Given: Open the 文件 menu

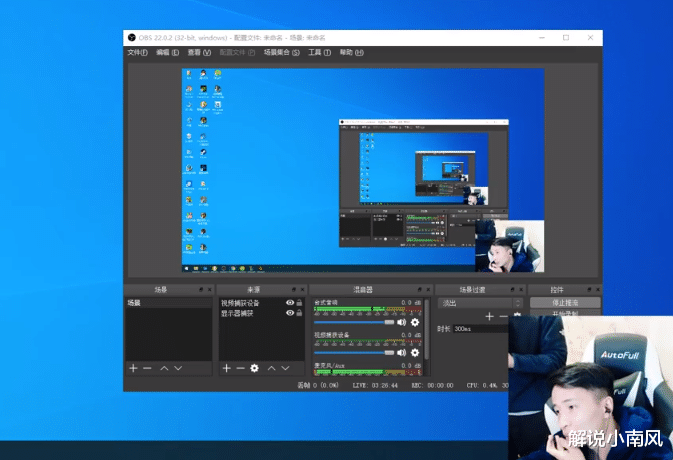Looking at the screenshot, I should (x=137, y=52).
